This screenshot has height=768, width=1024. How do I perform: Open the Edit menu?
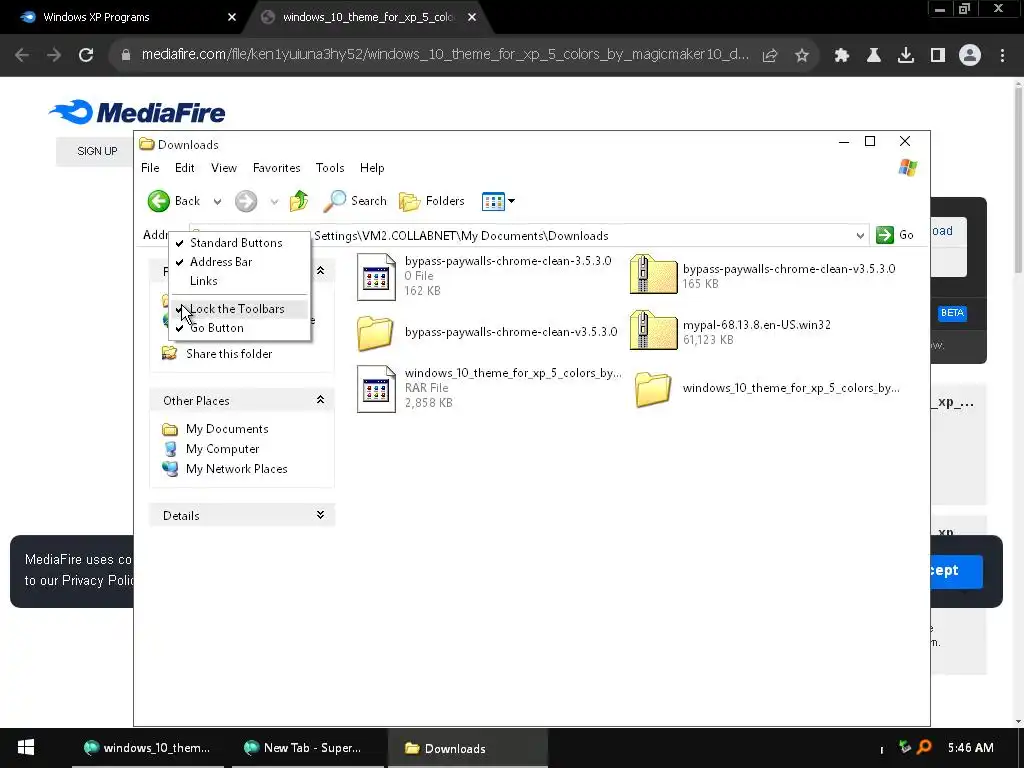tap(185, 168)
